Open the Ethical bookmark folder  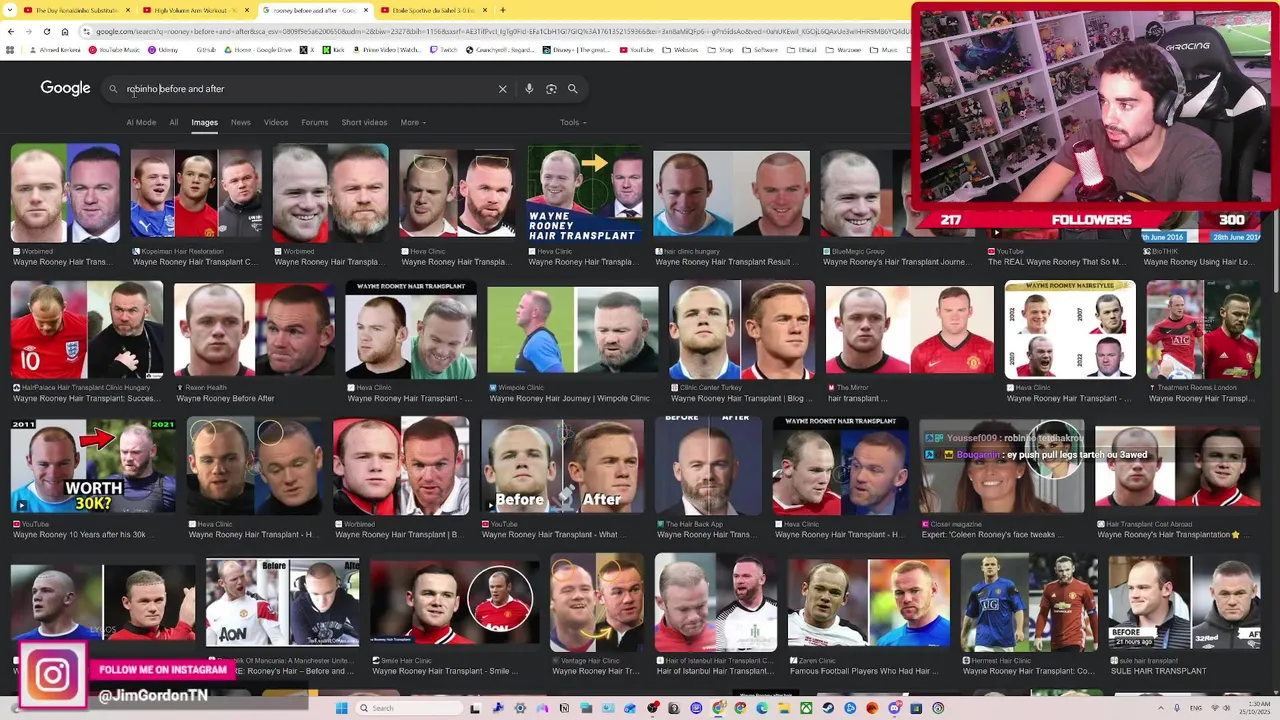[x=801, y=49]
